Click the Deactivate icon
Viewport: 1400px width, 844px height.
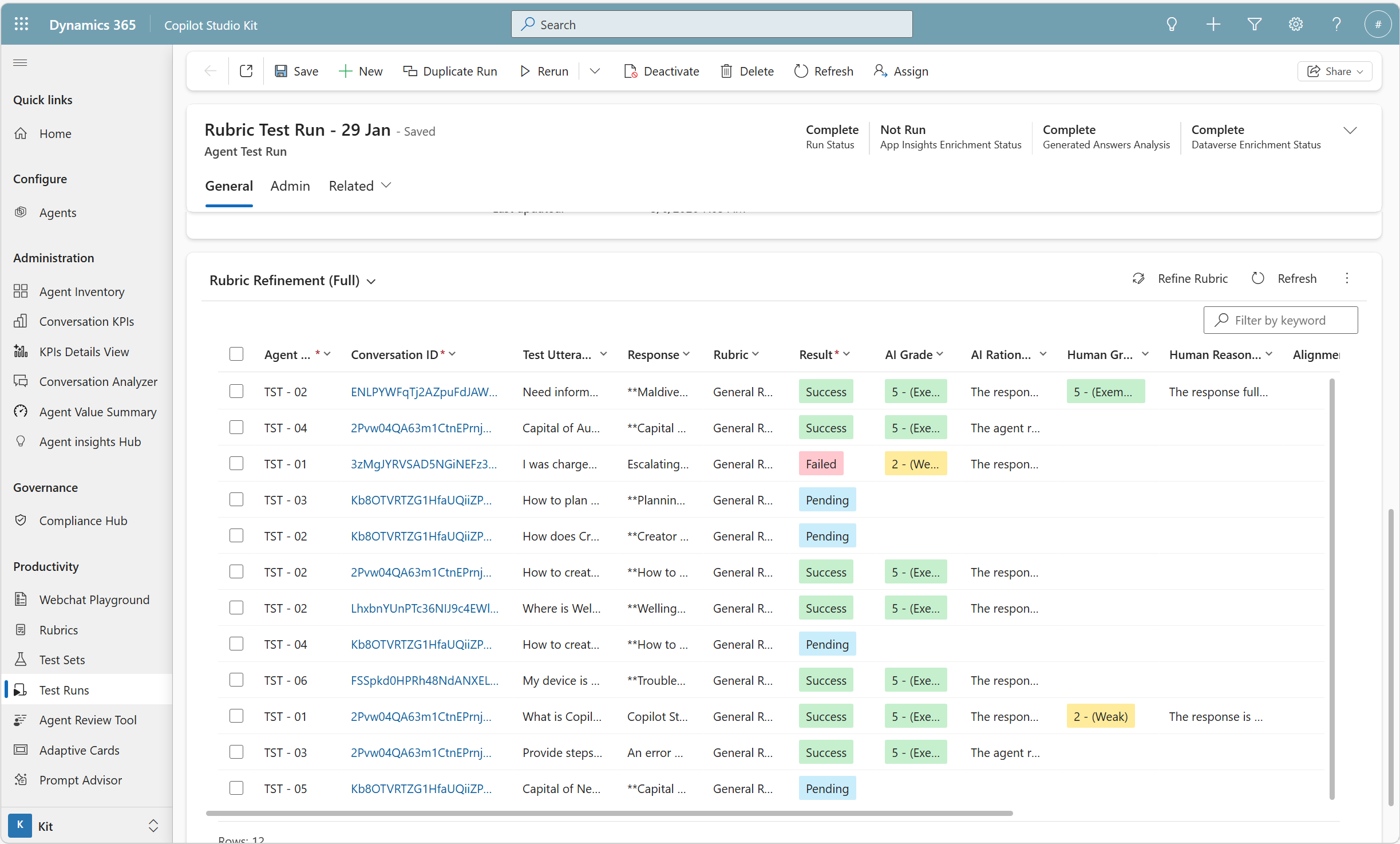click(x=630, y=71)
